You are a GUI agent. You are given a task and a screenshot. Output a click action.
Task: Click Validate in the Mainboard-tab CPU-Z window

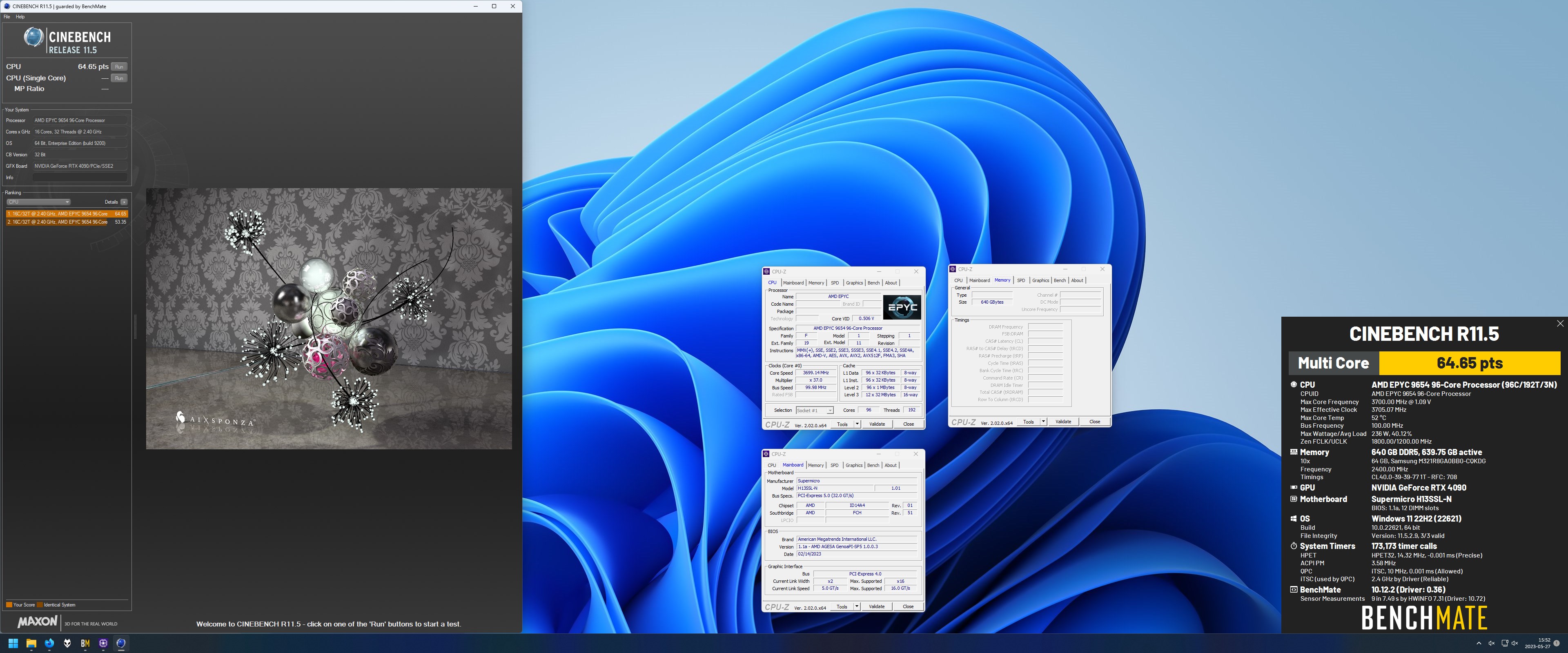(877, 607)
